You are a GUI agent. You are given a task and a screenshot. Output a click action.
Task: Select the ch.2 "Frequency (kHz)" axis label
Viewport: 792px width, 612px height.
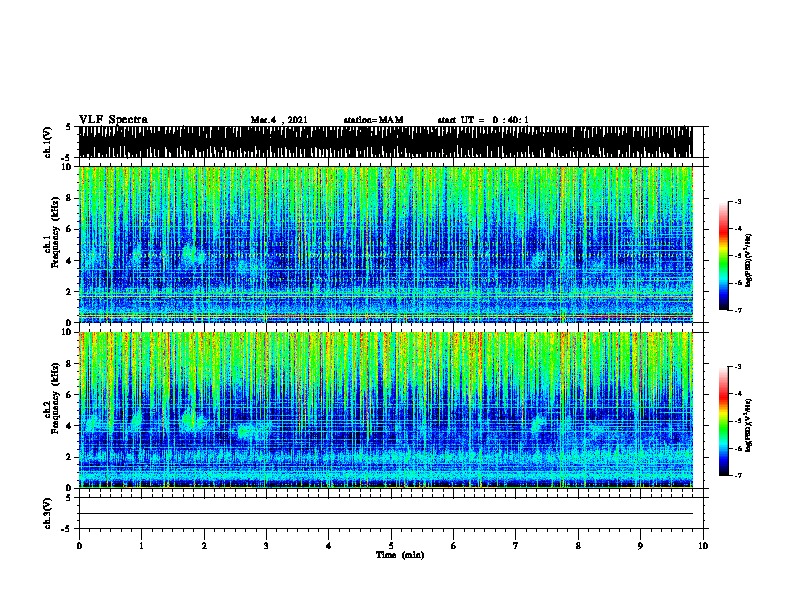coord(55,398)
